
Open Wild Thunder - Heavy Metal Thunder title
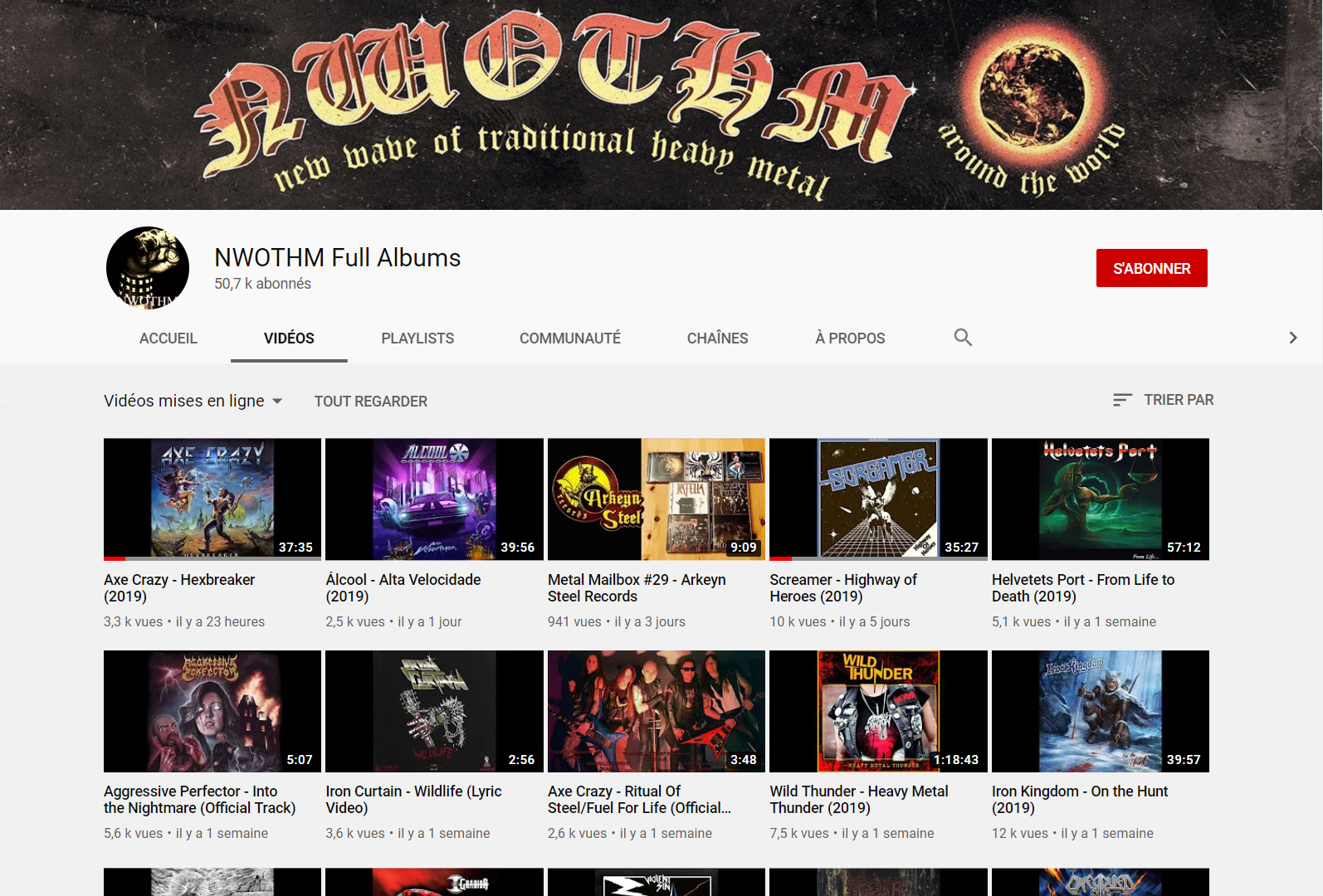[859, 800]
